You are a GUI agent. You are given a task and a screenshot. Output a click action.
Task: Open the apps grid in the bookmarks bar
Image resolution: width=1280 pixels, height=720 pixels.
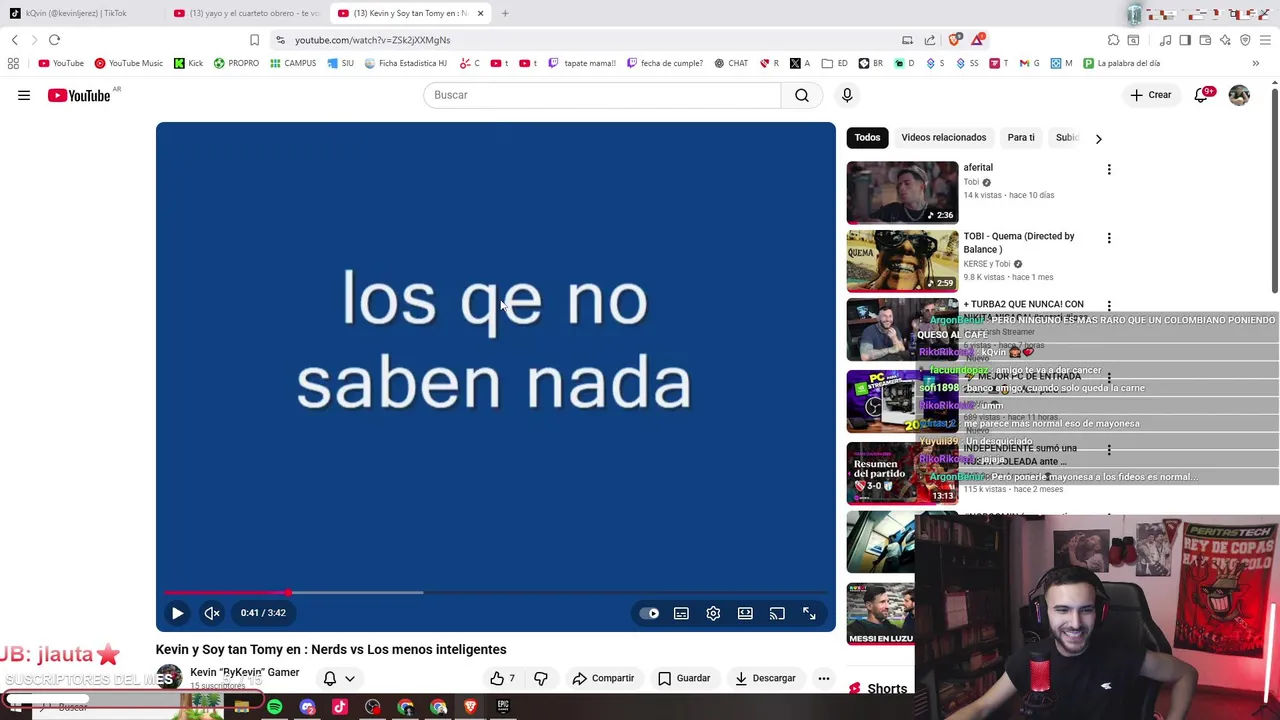[13, 63]
